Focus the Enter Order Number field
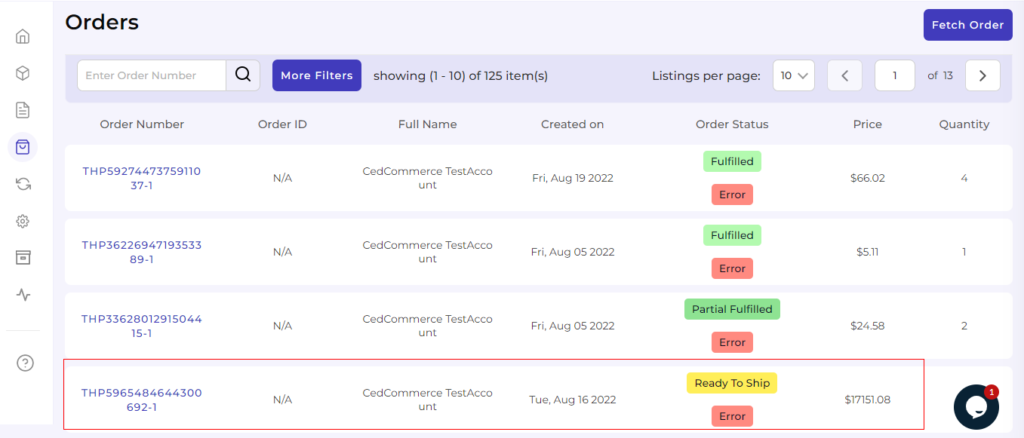The height and width of the screenshot is (438, 1024). pyautogui.click(x=152, y=75)
